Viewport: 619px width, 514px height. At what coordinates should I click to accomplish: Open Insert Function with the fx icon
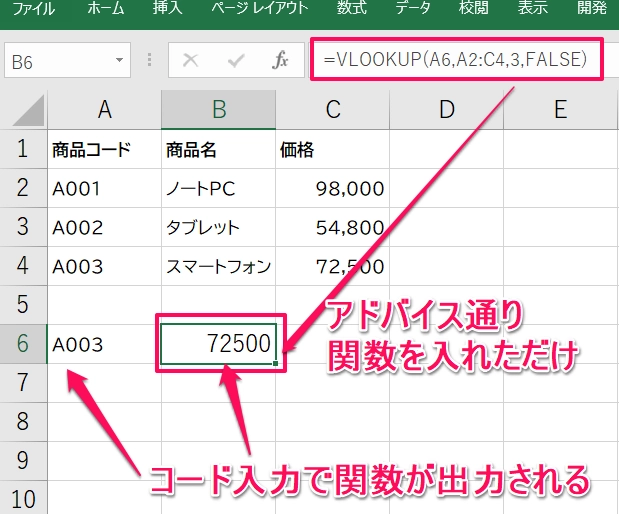tap(280, 60)
